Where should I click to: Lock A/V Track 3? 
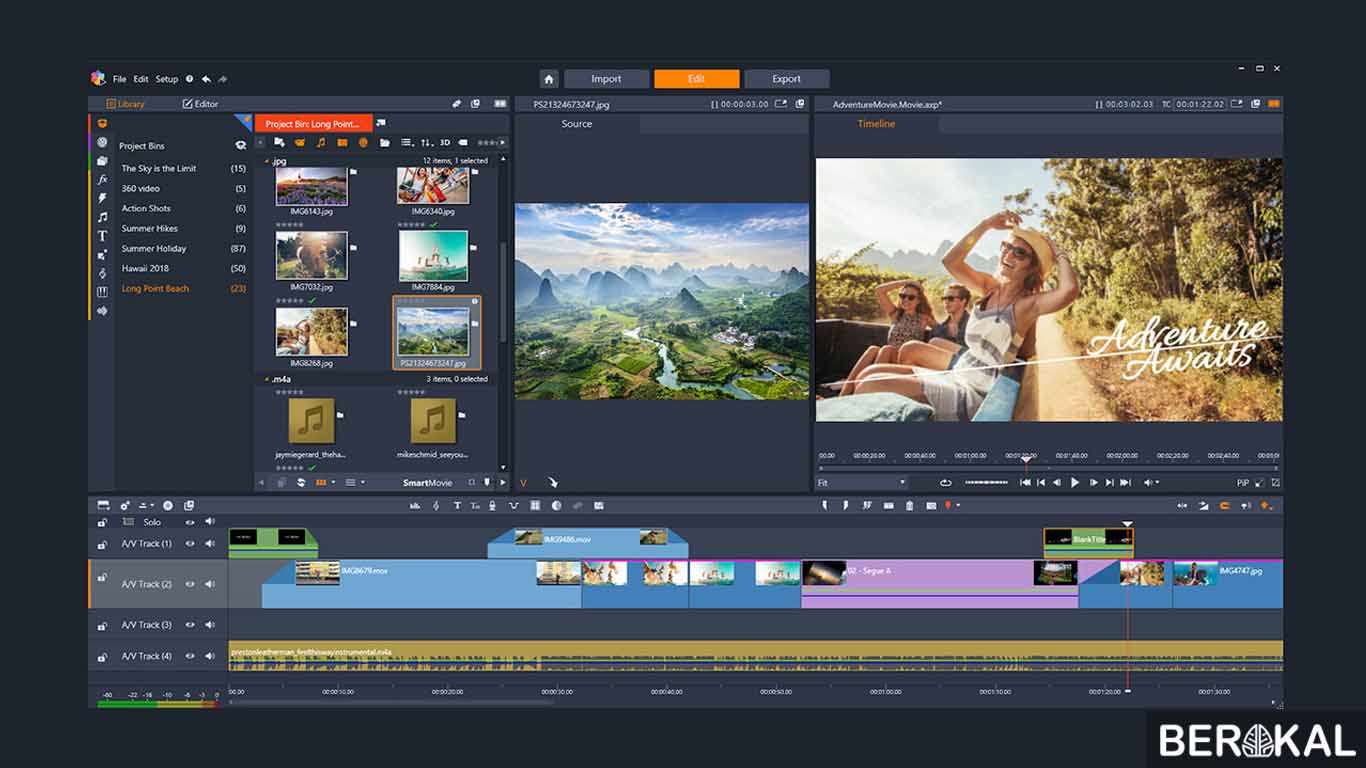[103, 624]
